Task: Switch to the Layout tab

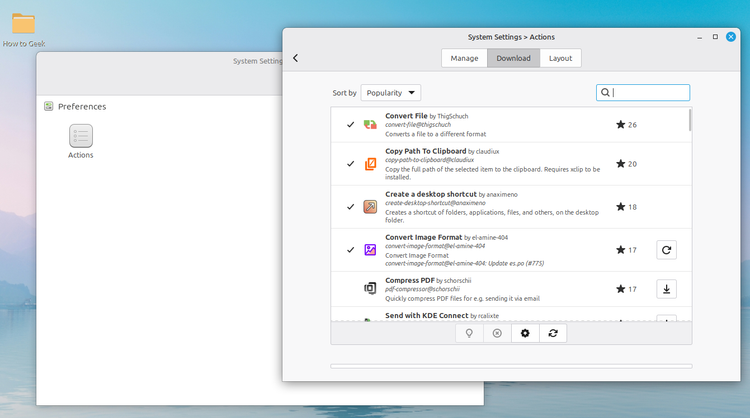Action: click(x=561, y=58)
